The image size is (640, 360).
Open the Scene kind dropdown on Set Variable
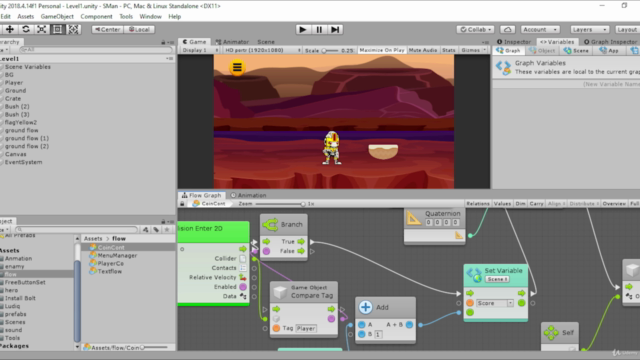click(497, 279)
